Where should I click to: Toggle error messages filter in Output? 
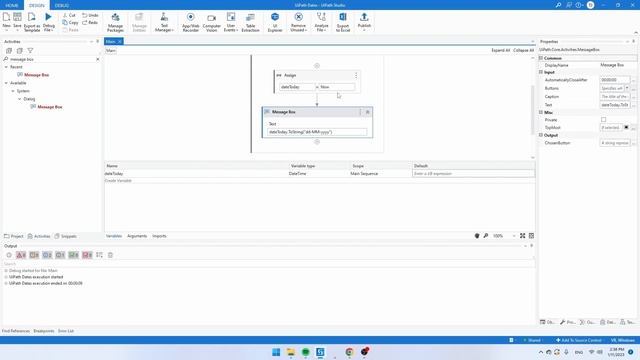coord(21,255)
